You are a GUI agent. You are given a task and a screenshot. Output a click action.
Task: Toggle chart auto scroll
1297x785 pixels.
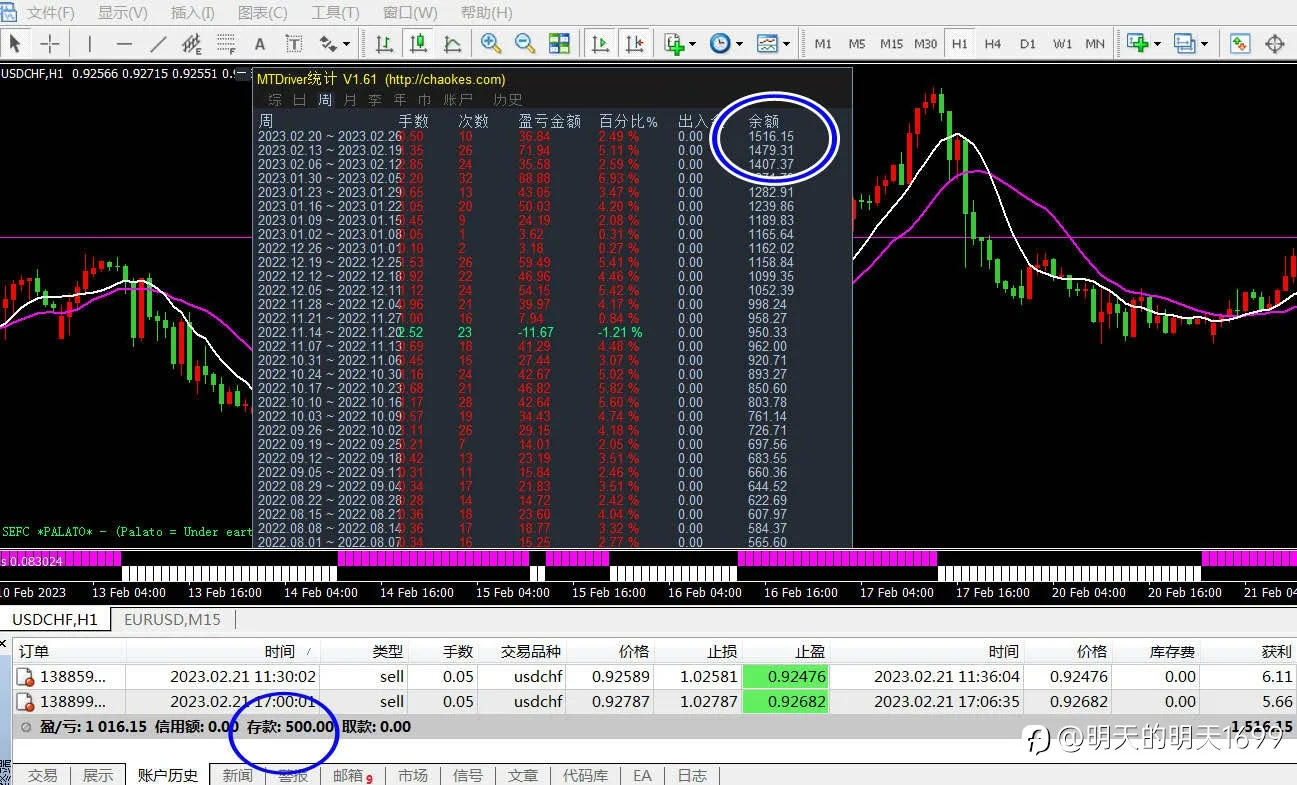click(600, 44)
